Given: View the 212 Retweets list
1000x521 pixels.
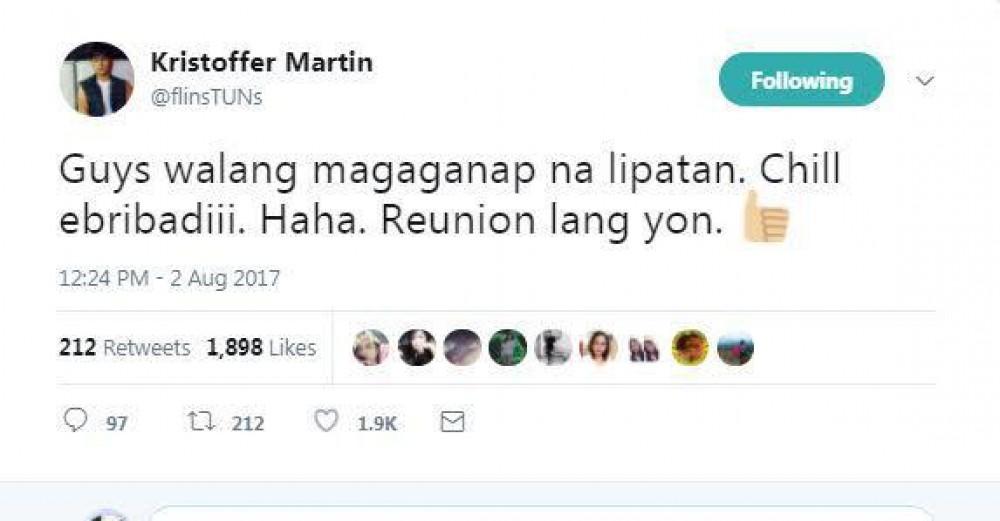Looking at the screenshot, I should coord(125,348).
